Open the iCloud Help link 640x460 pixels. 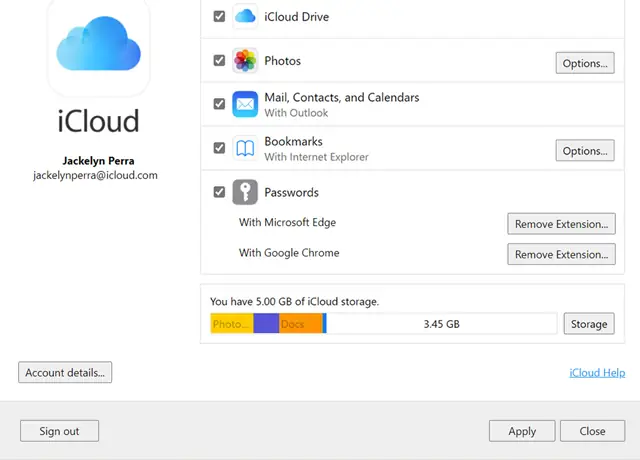(x=597, y=373)
